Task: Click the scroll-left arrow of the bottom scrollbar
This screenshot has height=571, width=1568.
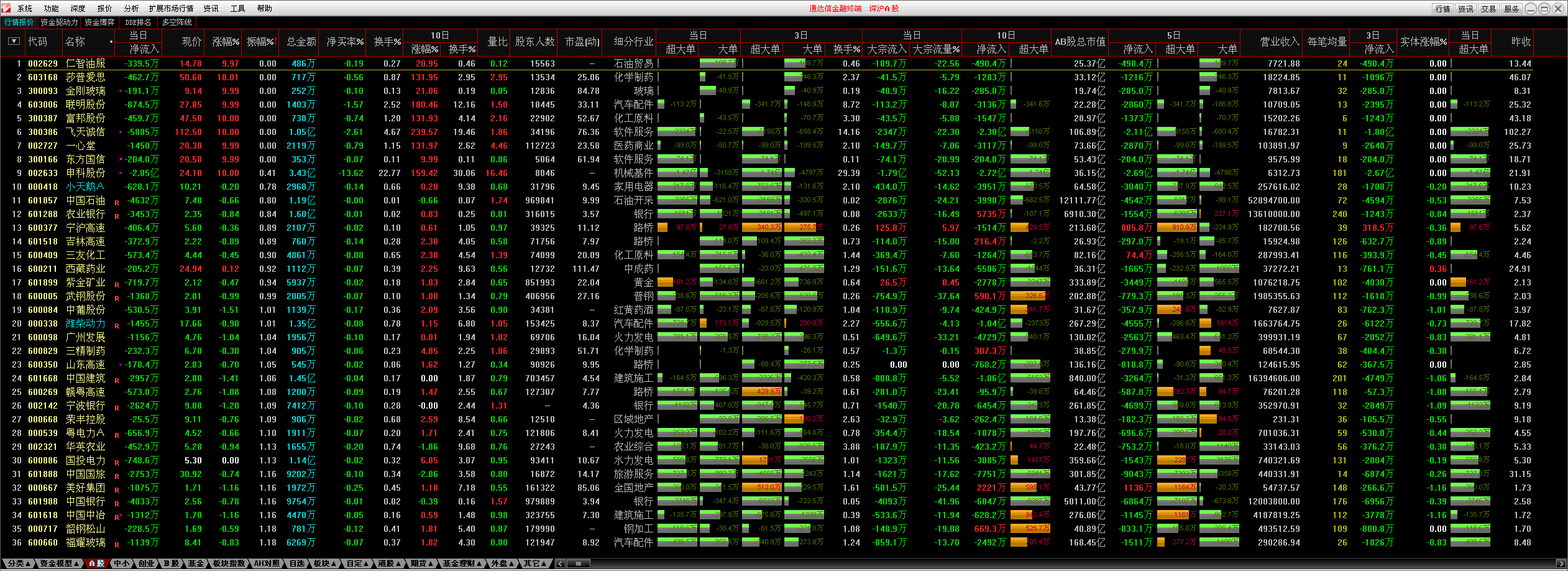Action: [560, 564]
